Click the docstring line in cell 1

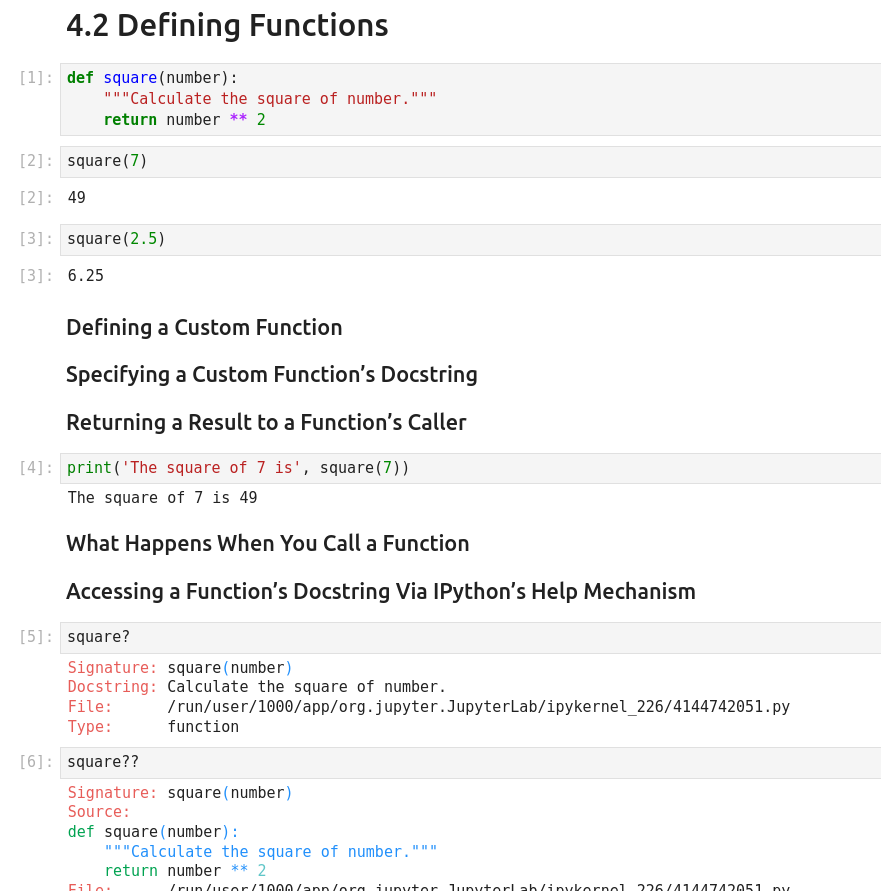270,99
